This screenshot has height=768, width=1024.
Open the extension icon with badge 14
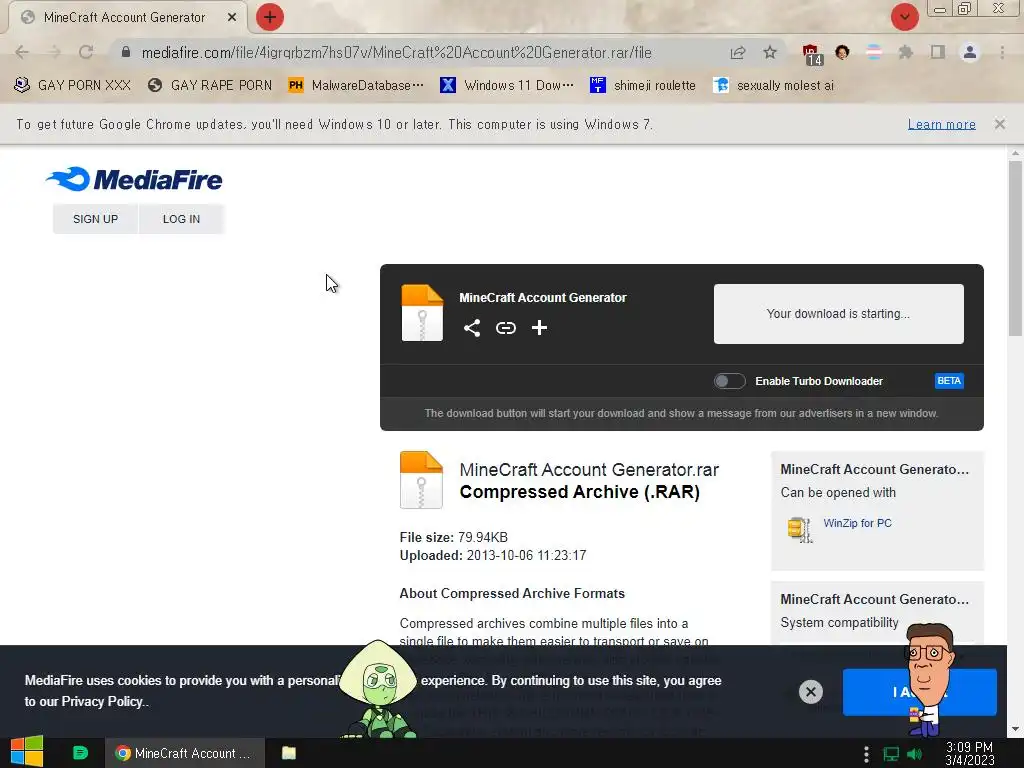(x=812, y=54)
